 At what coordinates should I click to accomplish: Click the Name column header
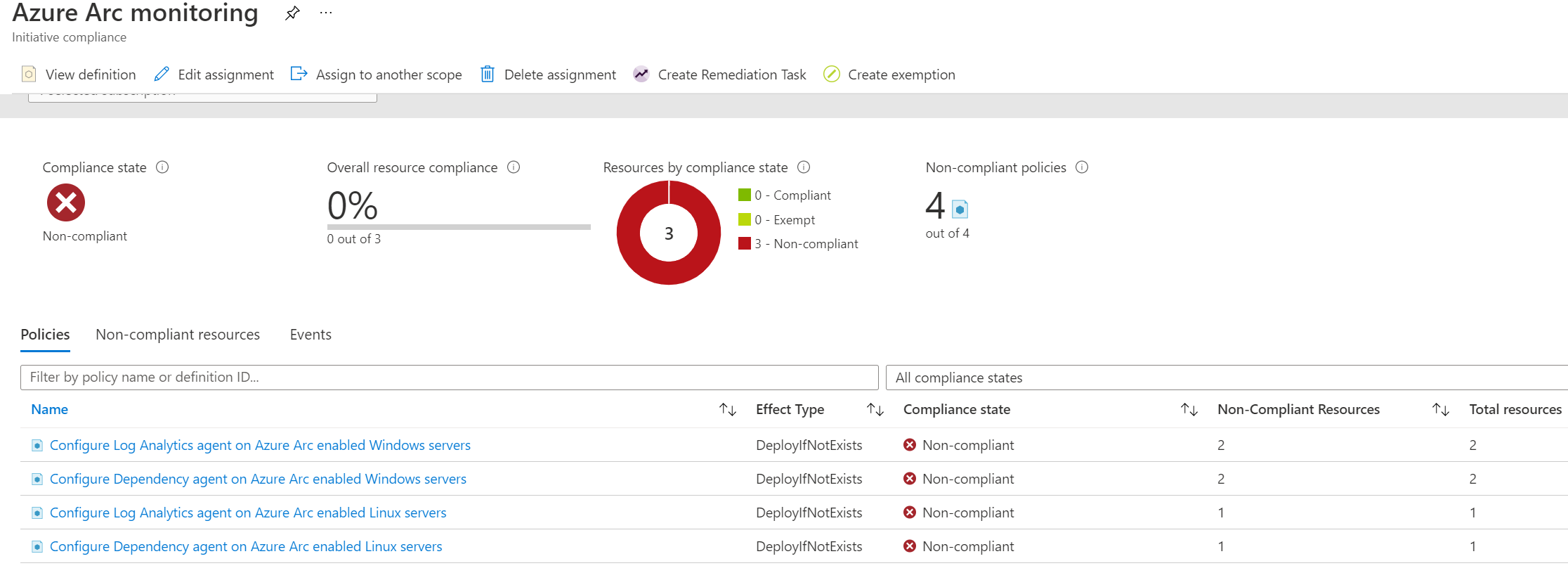[49, 409]
